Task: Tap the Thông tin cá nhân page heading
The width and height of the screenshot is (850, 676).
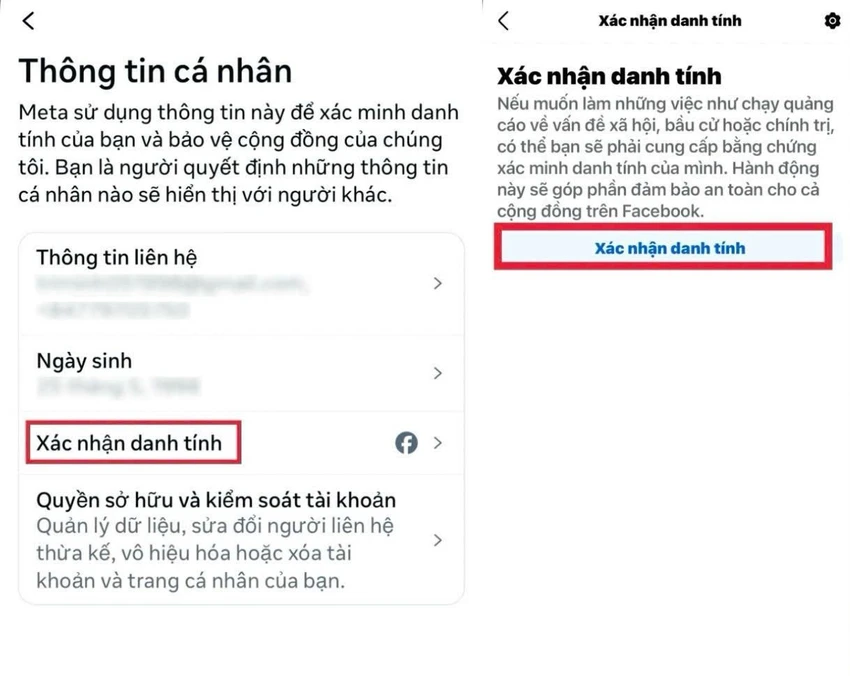Action: click(x=156, y=71)
